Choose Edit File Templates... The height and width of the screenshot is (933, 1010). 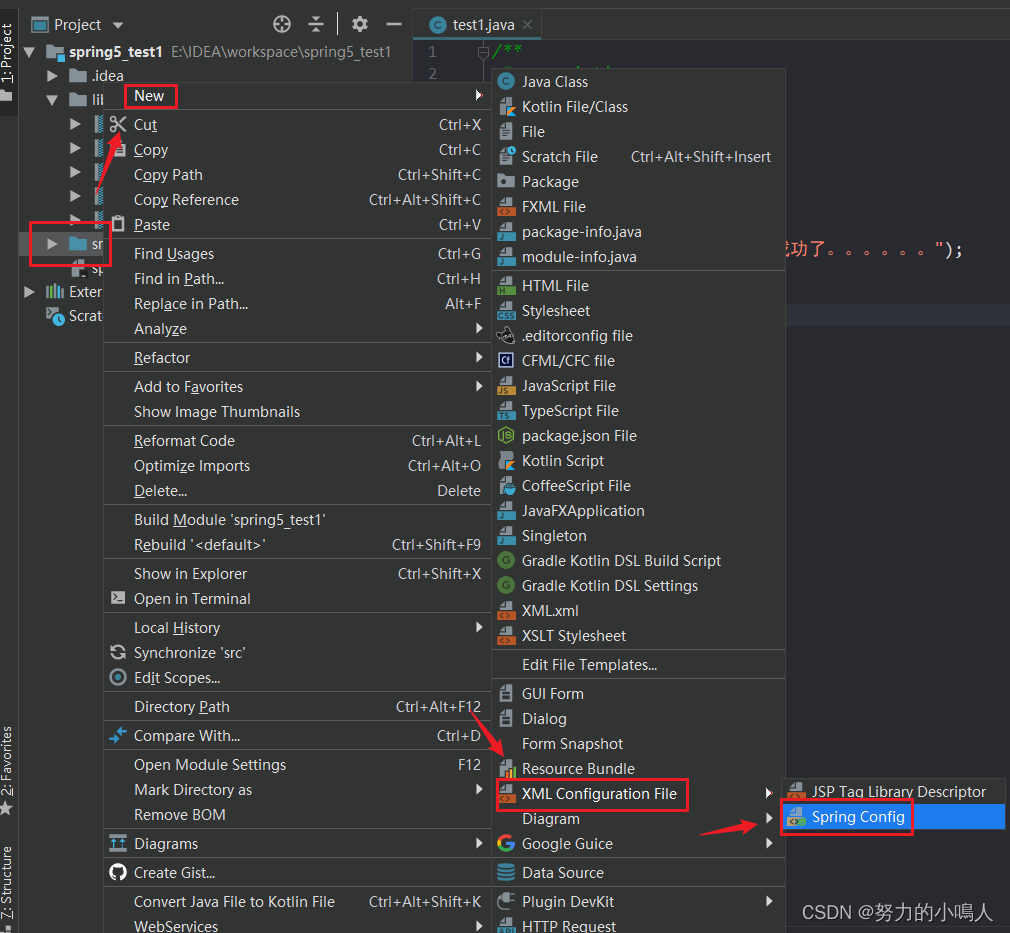point(638,665)
